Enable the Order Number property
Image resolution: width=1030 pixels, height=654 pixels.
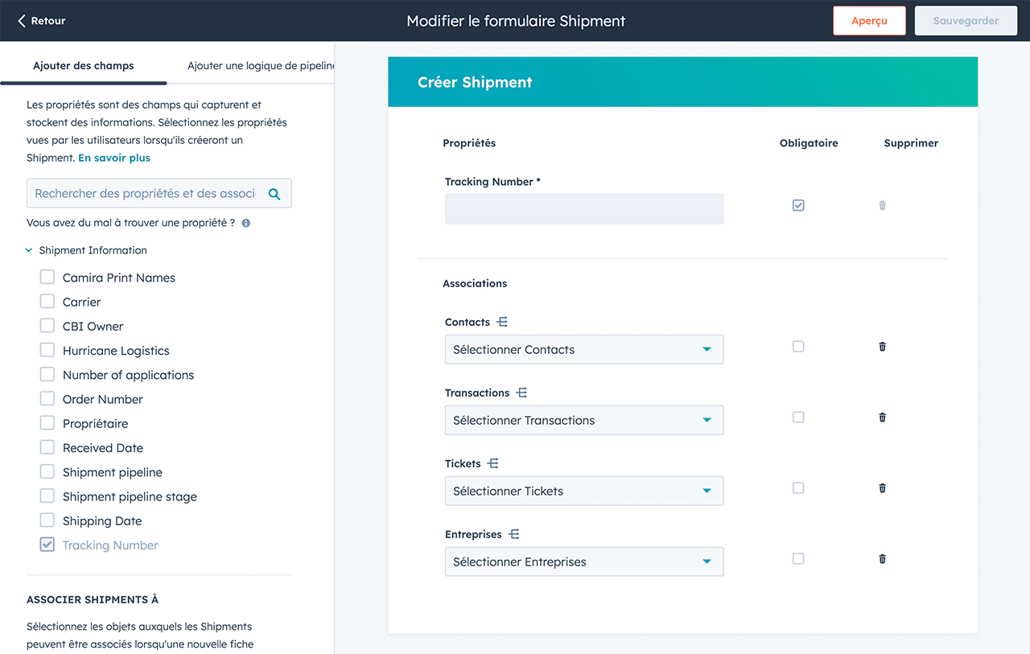click(47, 399)
